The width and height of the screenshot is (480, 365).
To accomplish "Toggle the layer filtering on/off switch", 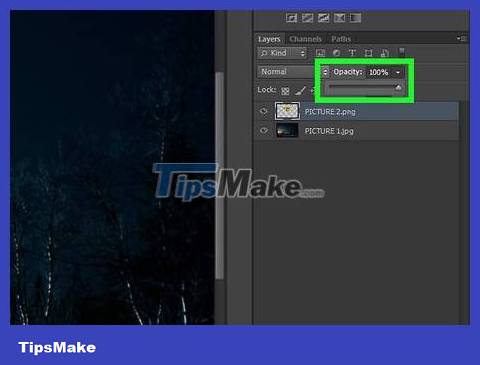I will 402,52.
